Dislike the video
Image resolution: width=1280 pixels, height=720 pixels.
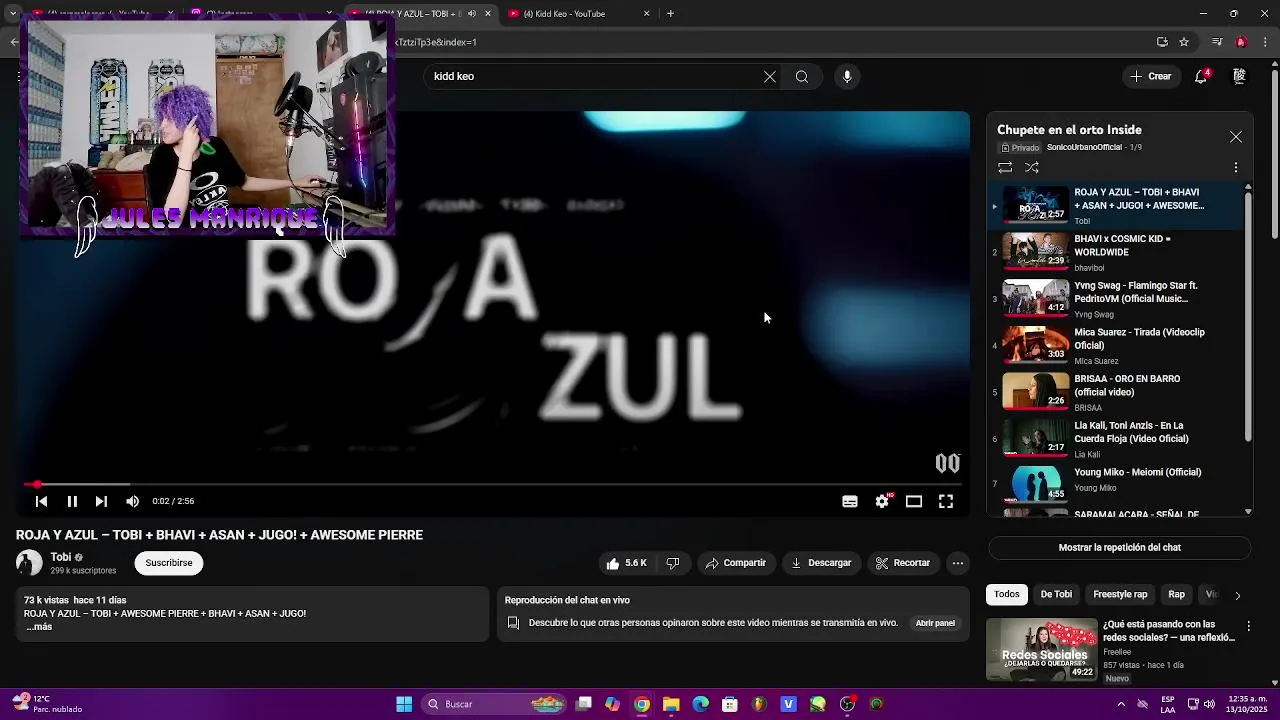tap(673, 563)
